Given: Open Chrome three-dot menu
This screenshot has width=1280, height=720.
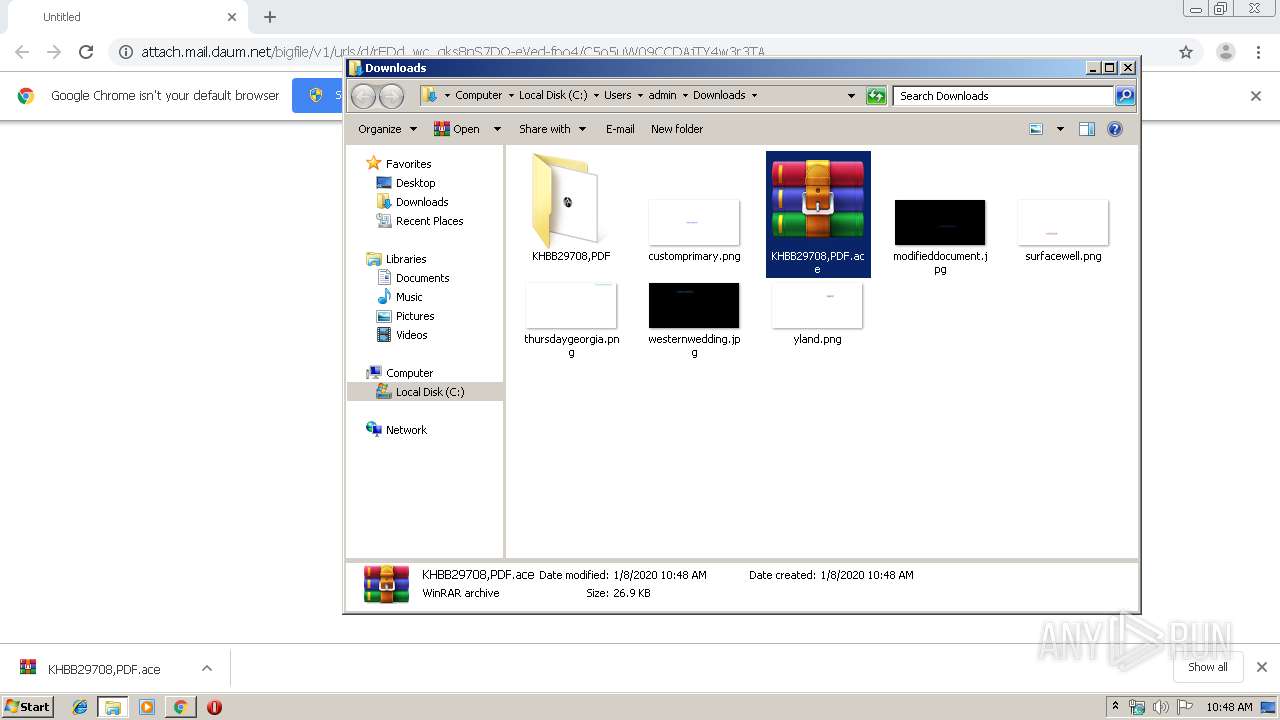Looking at the screenshot, I should click(1259, 52).
